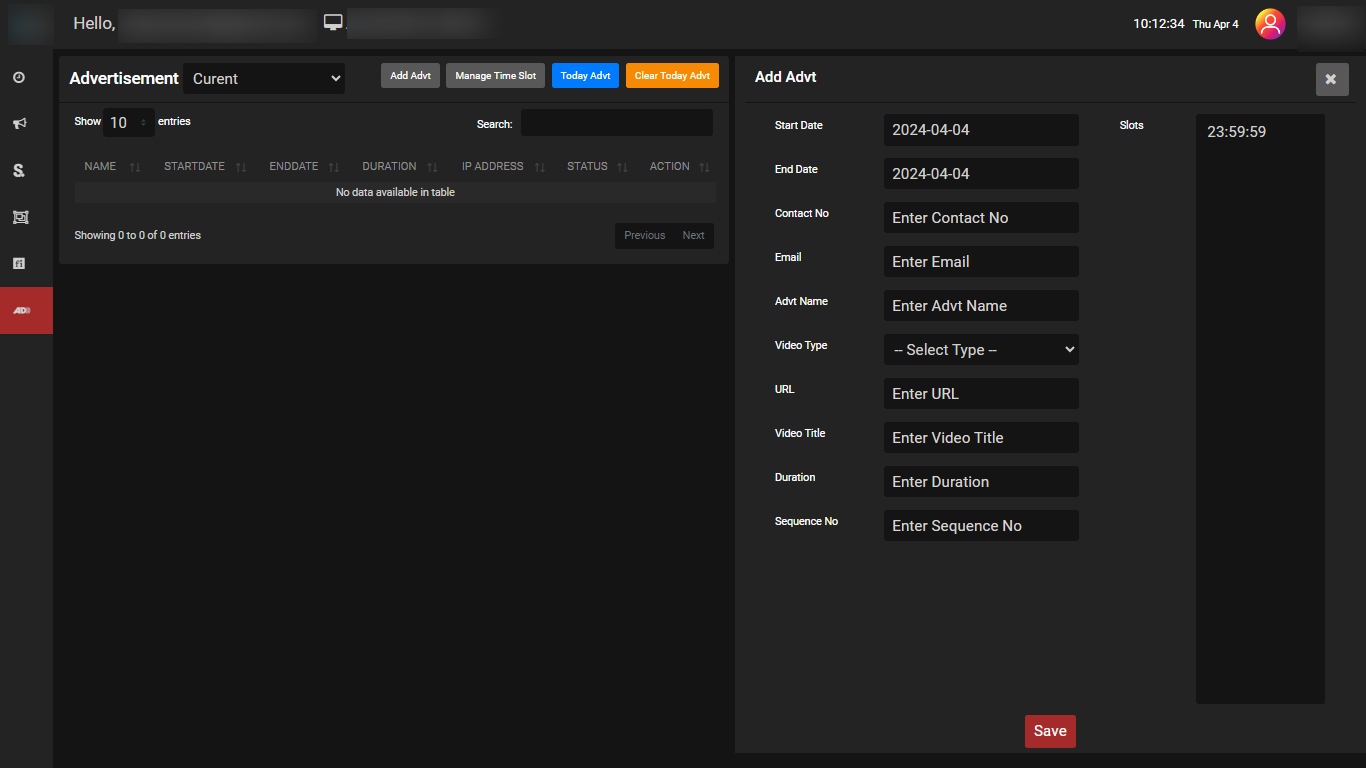Click the AD icon in sidebar

22,311
